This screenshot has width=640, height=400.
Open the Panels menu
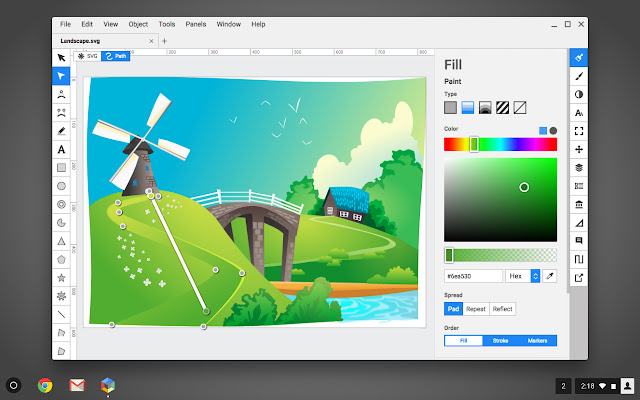[196, 24]
